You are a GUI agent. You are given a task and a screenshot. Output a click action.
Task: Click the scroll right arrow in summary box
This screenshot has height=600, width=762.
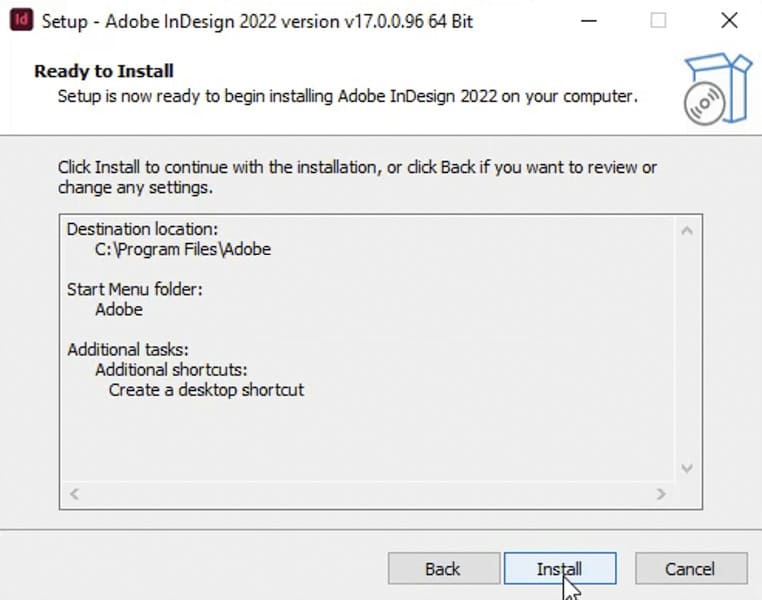pos(660,494)
